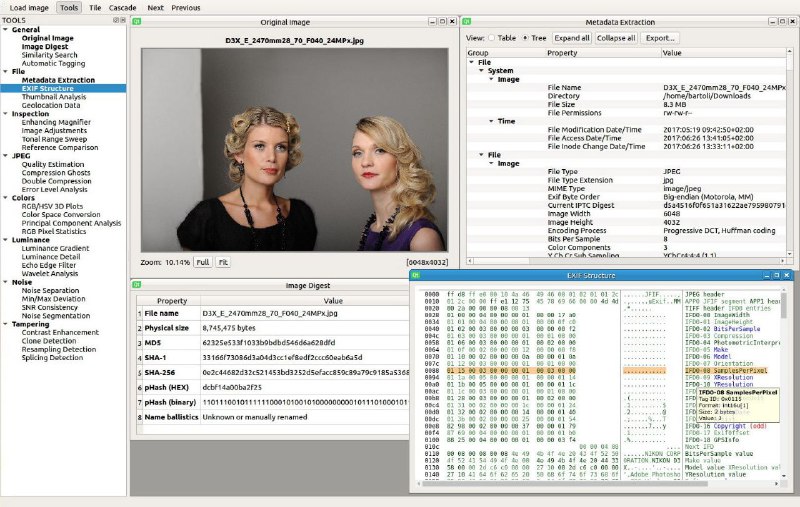Toggle the Tools button in toolbar
The height and width of the screenshot is (507, 800).
[x=69, y=8]
